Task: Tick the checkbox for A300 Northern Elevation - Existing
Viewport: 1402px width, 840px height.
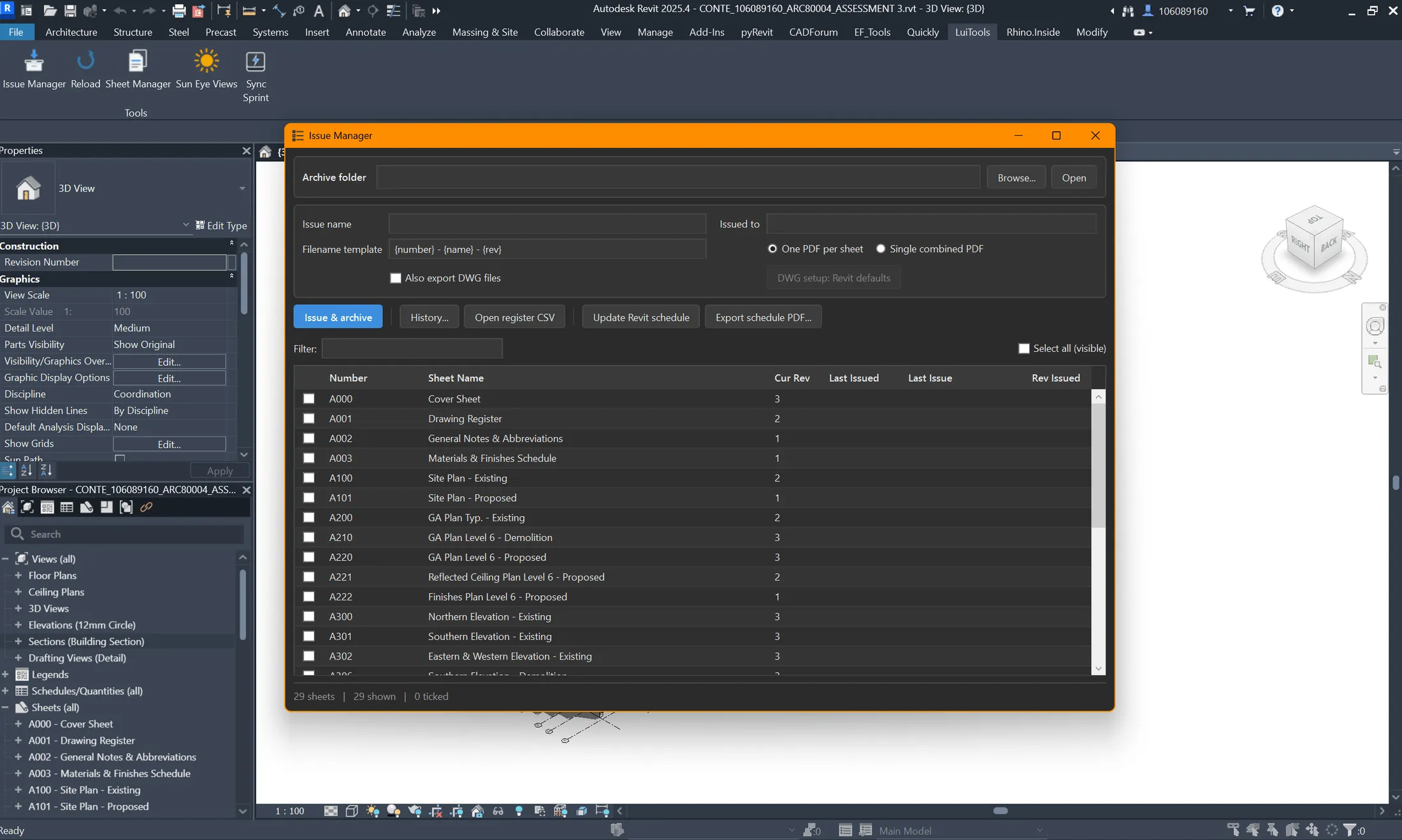Action: pos(309,616)
